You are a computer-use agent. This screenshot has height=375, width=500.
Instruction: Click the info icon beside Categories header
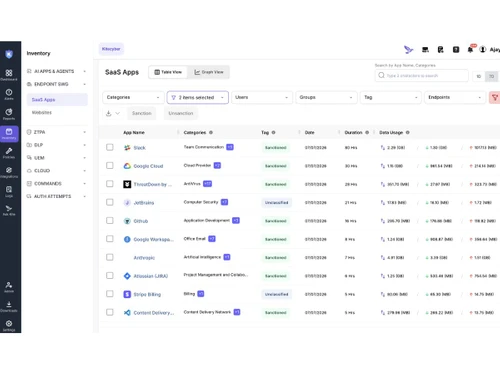tap(211, 132)
